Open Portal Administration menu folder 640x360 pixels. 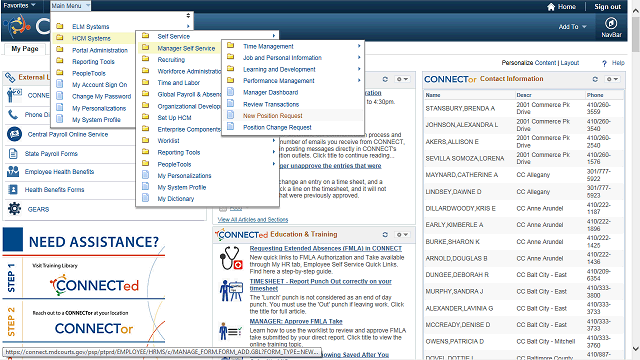pos(100,50)
